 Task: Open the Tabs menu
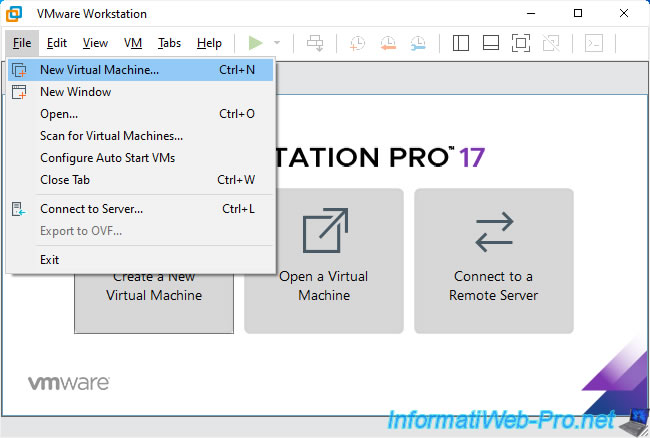(170, 43)
